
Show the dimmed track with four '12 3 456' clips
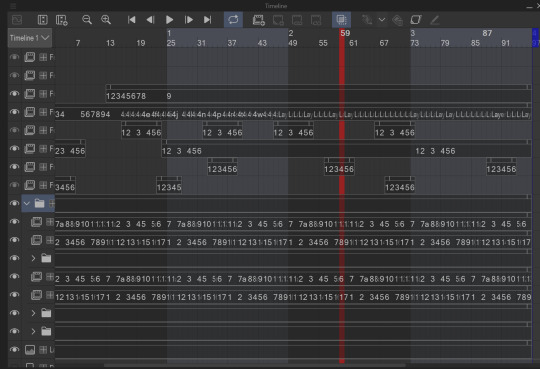click(14, 130)
